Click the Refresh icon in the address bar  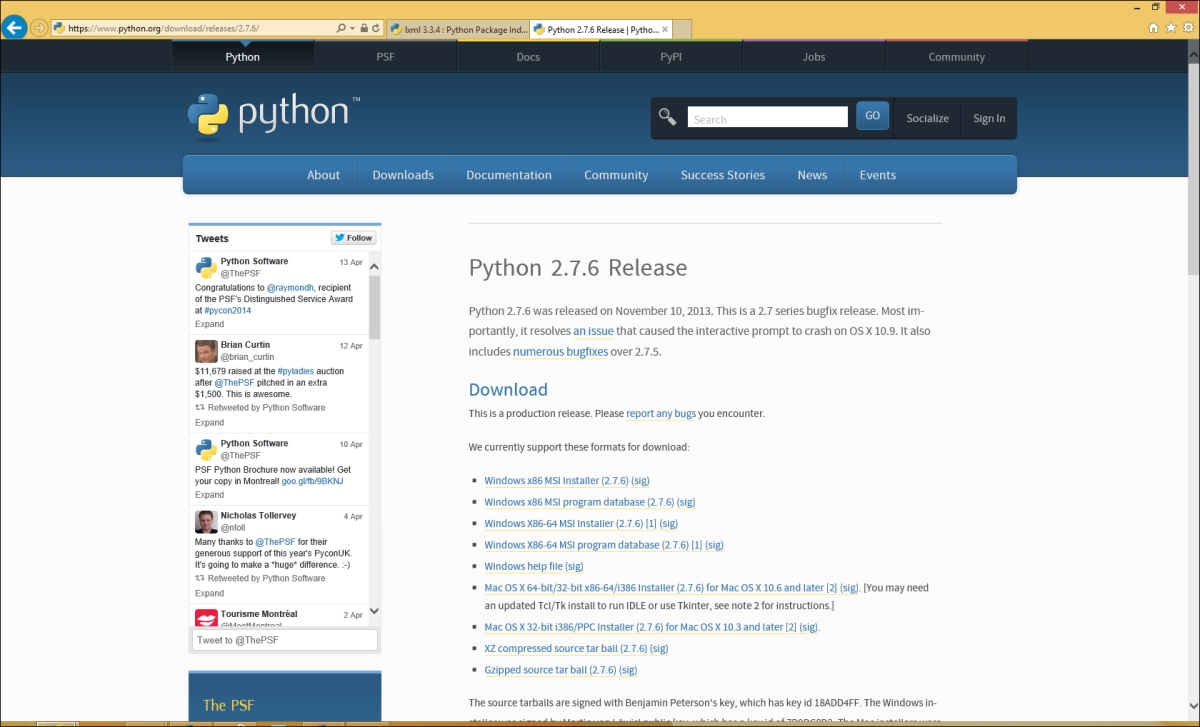tap(376, 29)
